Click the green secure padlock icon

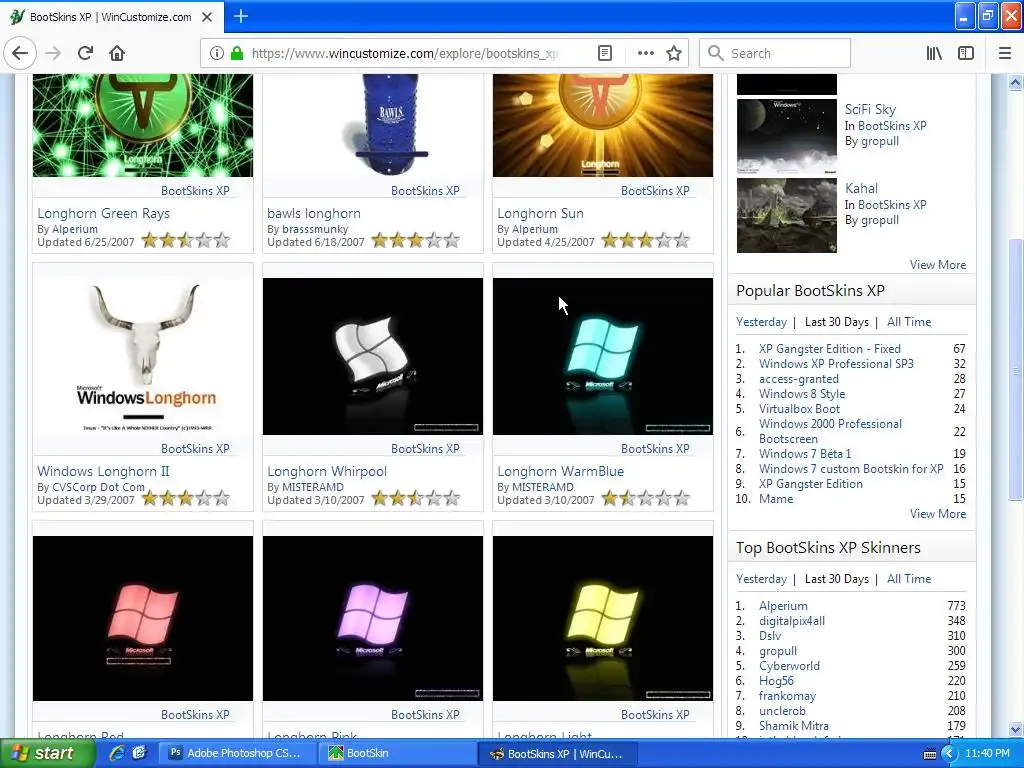pyautogui.click(x=237, y=53)
